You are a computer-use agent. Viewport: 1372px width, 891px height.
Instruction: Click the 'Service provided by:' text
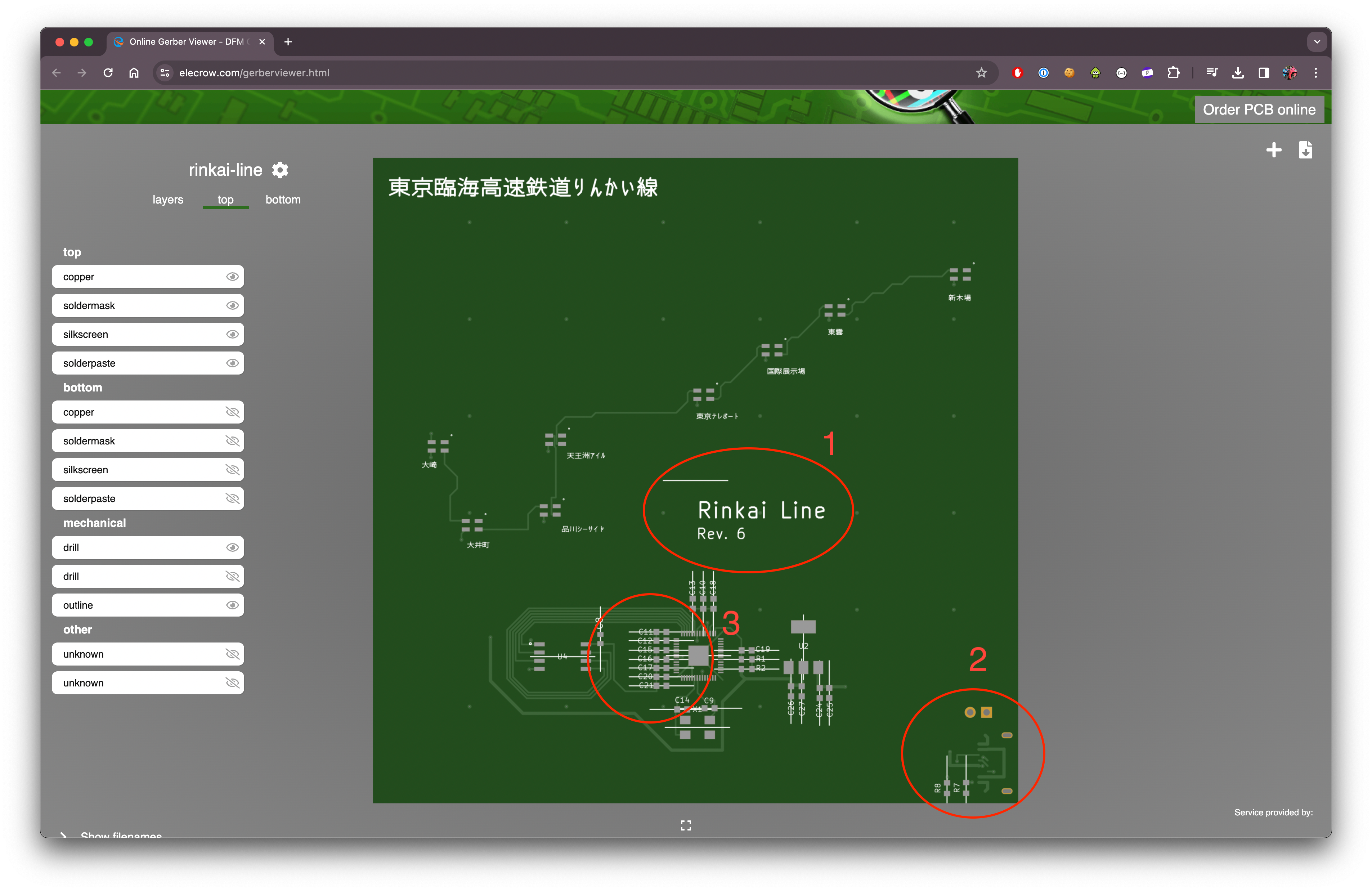point(1273,812)
